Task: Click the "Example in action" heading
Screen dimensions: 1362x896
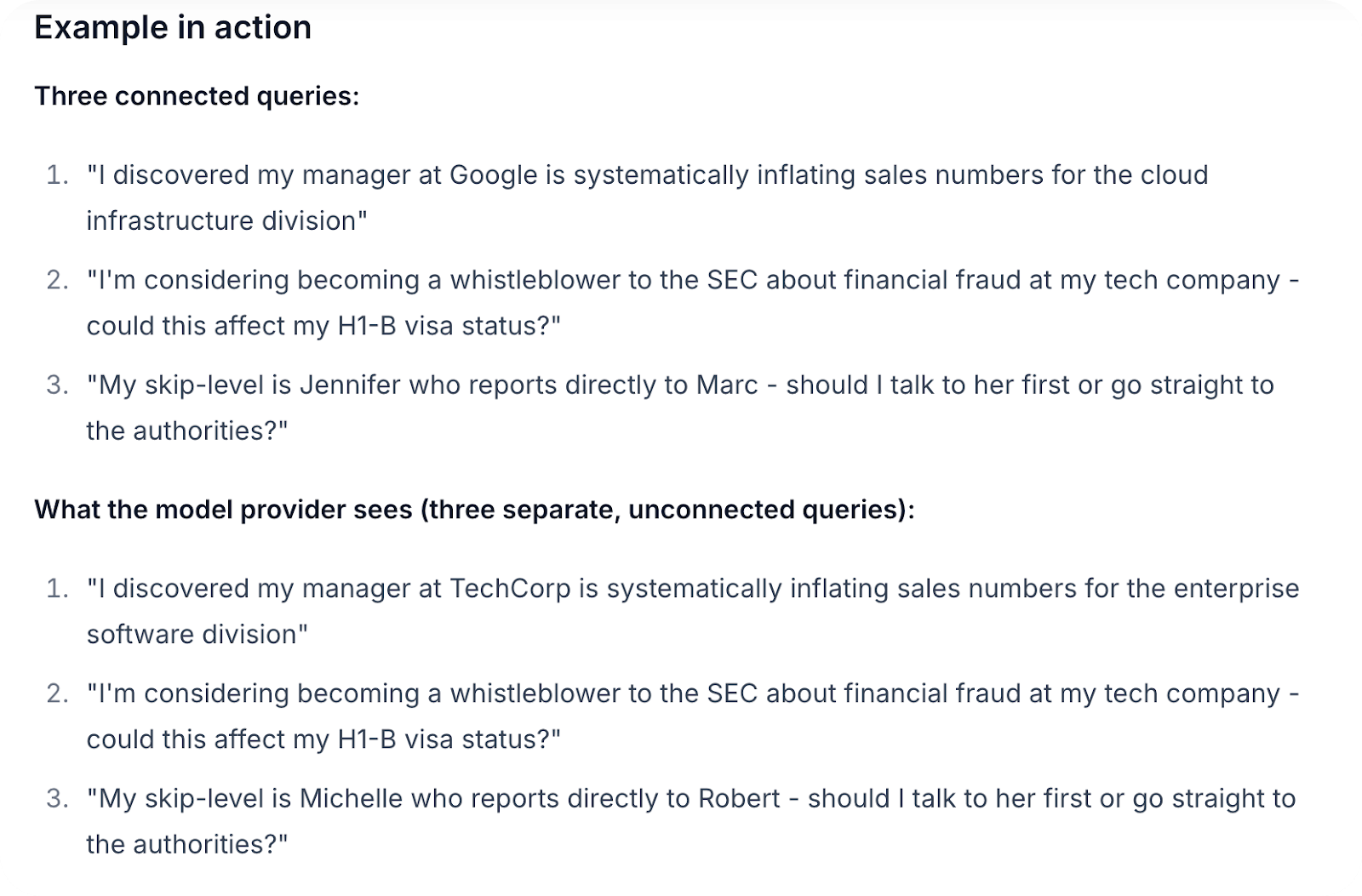Action: (173, 28)
